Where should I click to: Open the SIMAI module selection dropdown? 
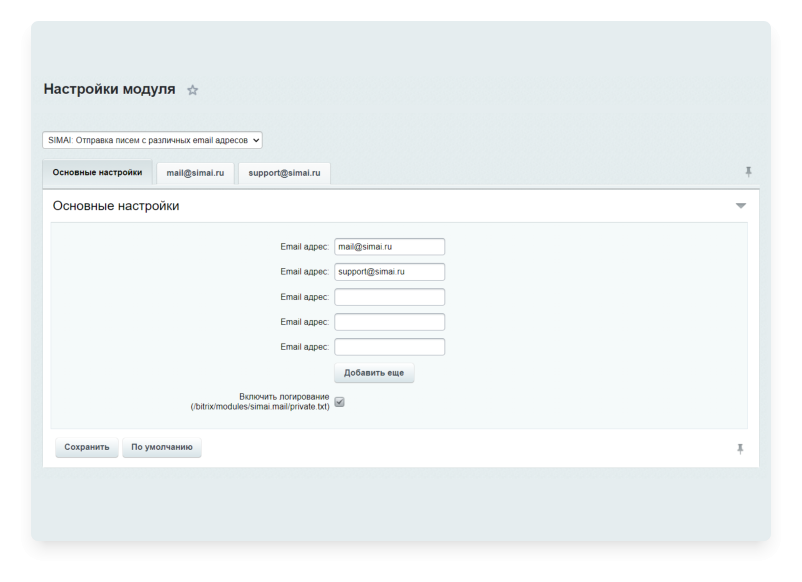pos(152,141)
